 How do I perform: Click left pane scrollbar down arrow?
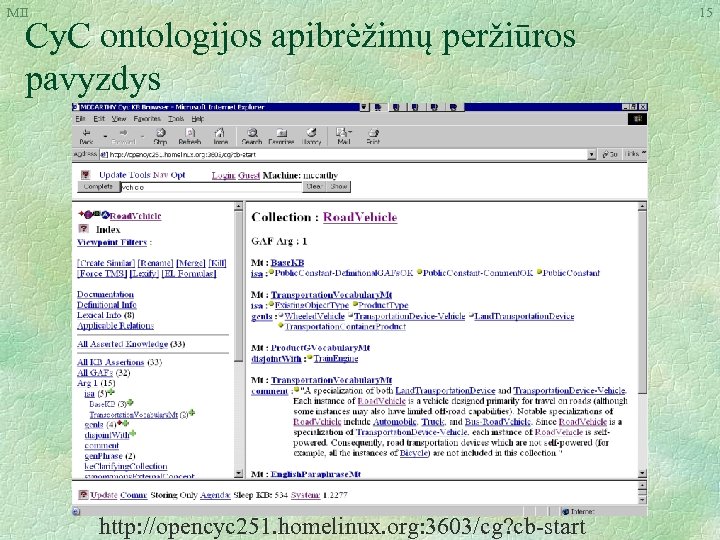click(238, 473)
